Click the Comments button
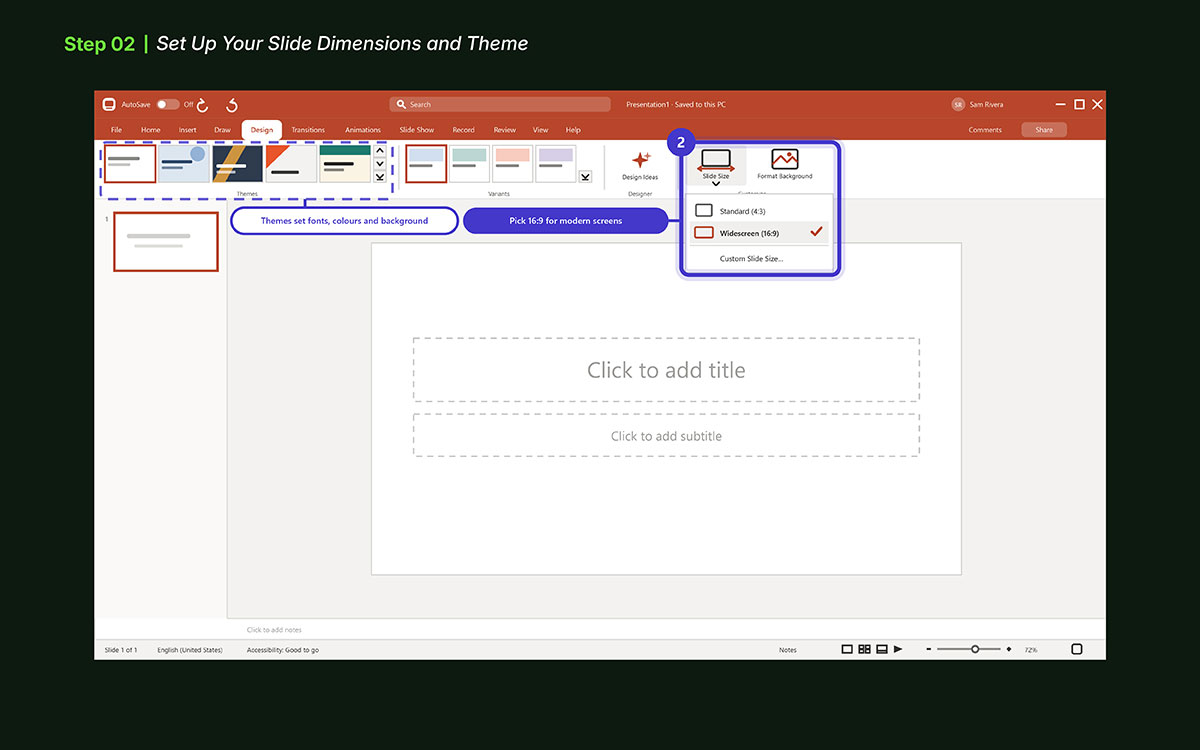Image resolution: width=1200 pixels, height=750 pixels. click(985, 130)
